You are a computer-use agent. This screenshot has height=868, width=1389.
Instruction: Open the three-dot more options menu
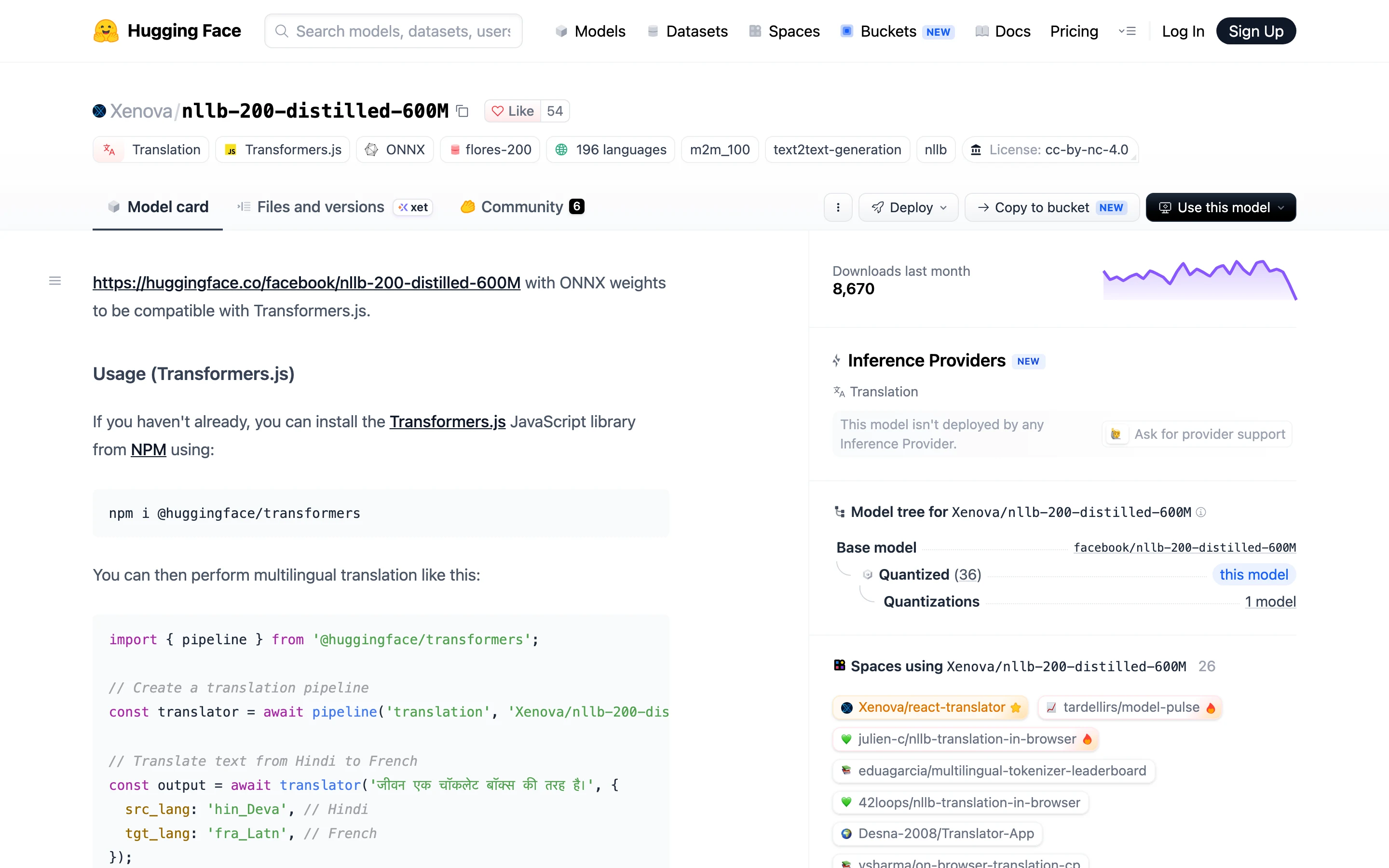(x=838, y=207)
